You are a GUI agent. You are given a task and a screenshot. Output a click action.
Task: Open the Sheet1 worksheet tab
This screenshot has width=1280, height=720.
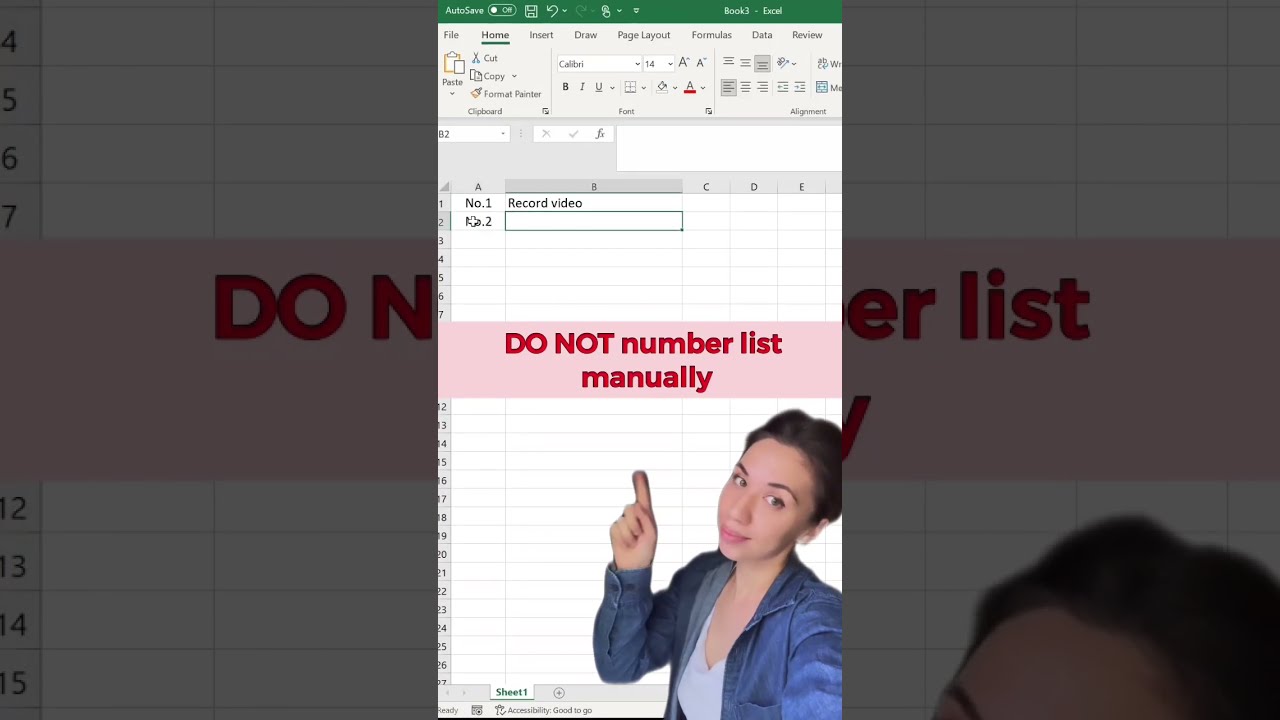pos(511,692)
